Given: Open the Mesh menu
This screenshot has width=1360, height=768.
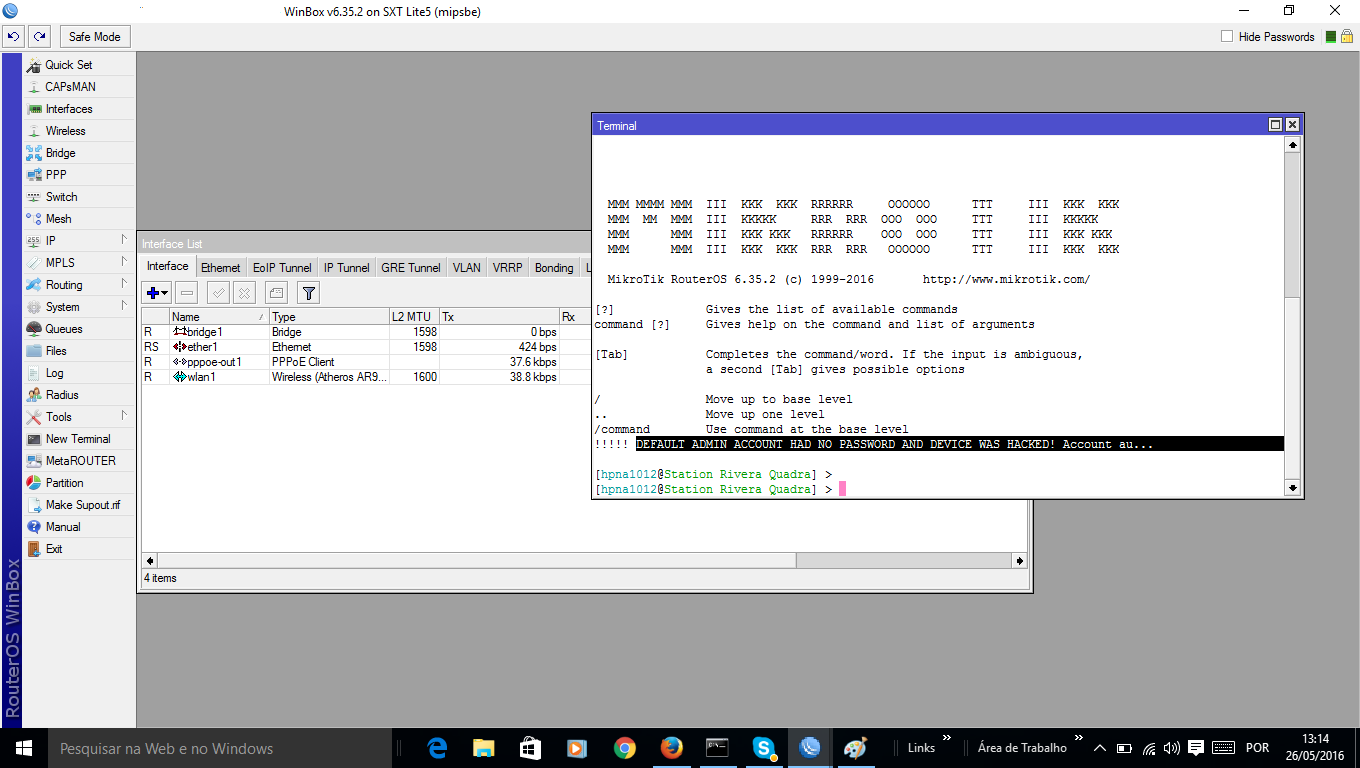Looking at the screenshot, I should [79, 219].
